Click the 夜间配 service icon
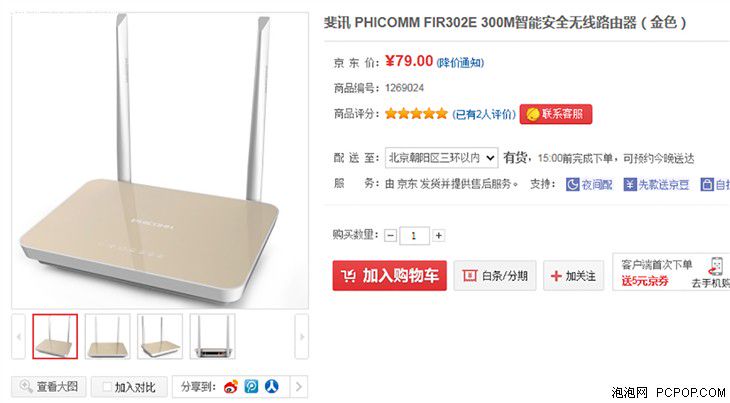 (x=572, y=185)
